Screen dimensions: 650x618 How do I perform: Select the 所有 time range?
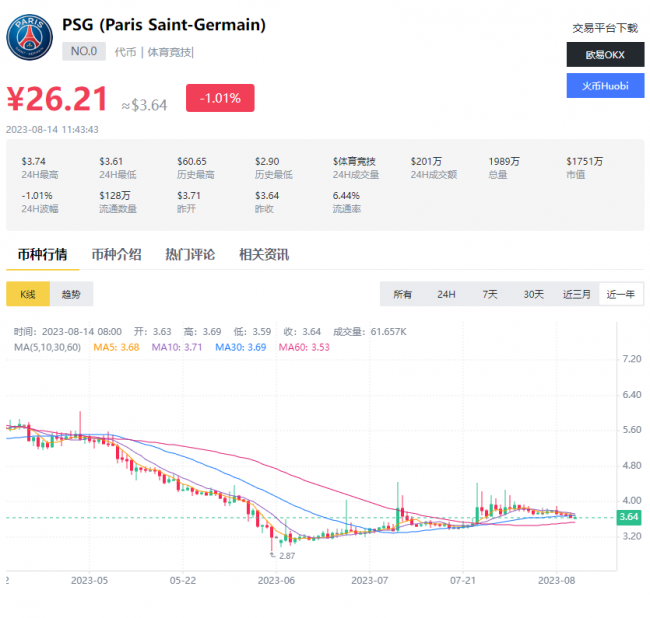point(403,294)
